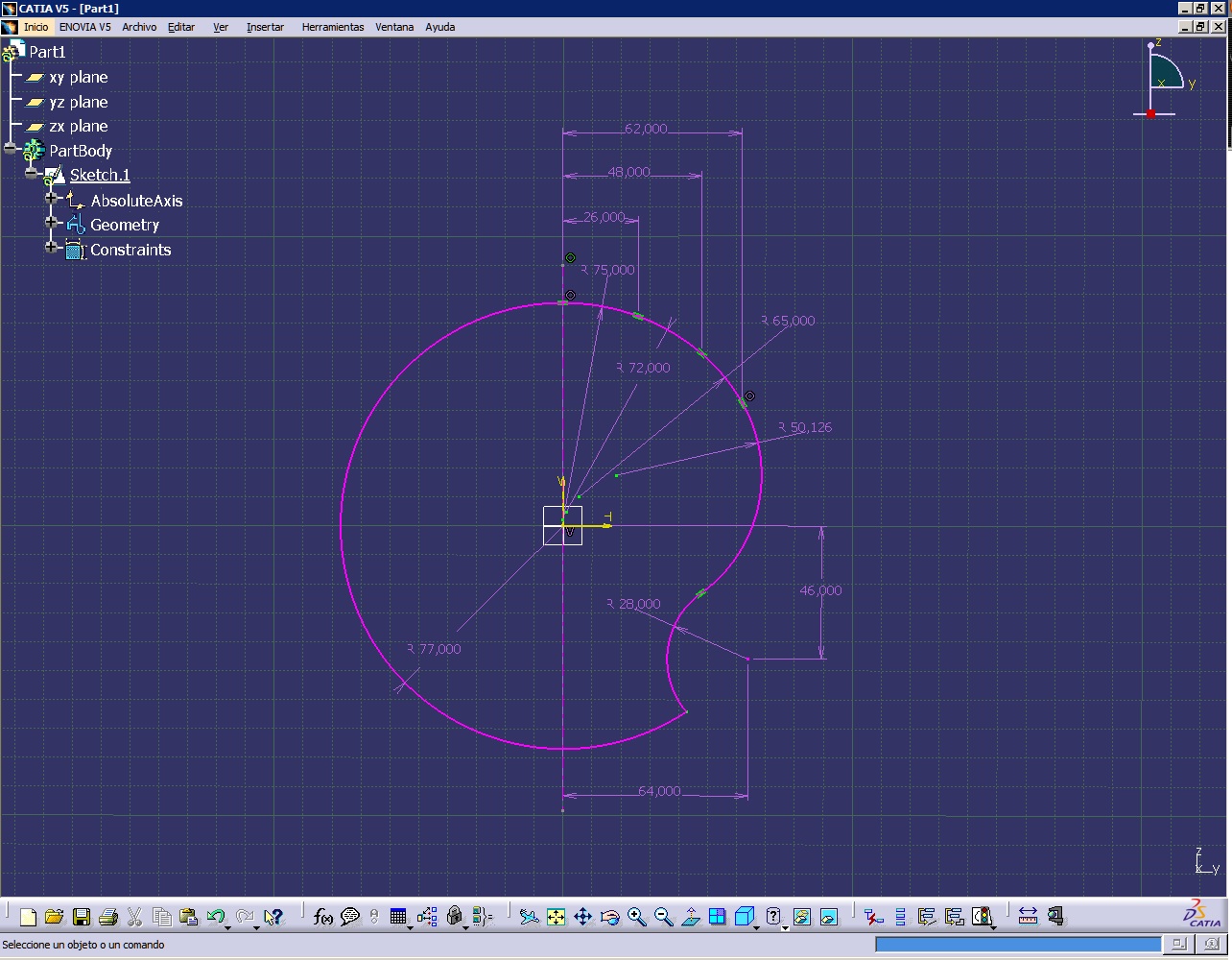Create a new document with New icon
Screen dimensions: 1232x960
(x=28, y=917)
